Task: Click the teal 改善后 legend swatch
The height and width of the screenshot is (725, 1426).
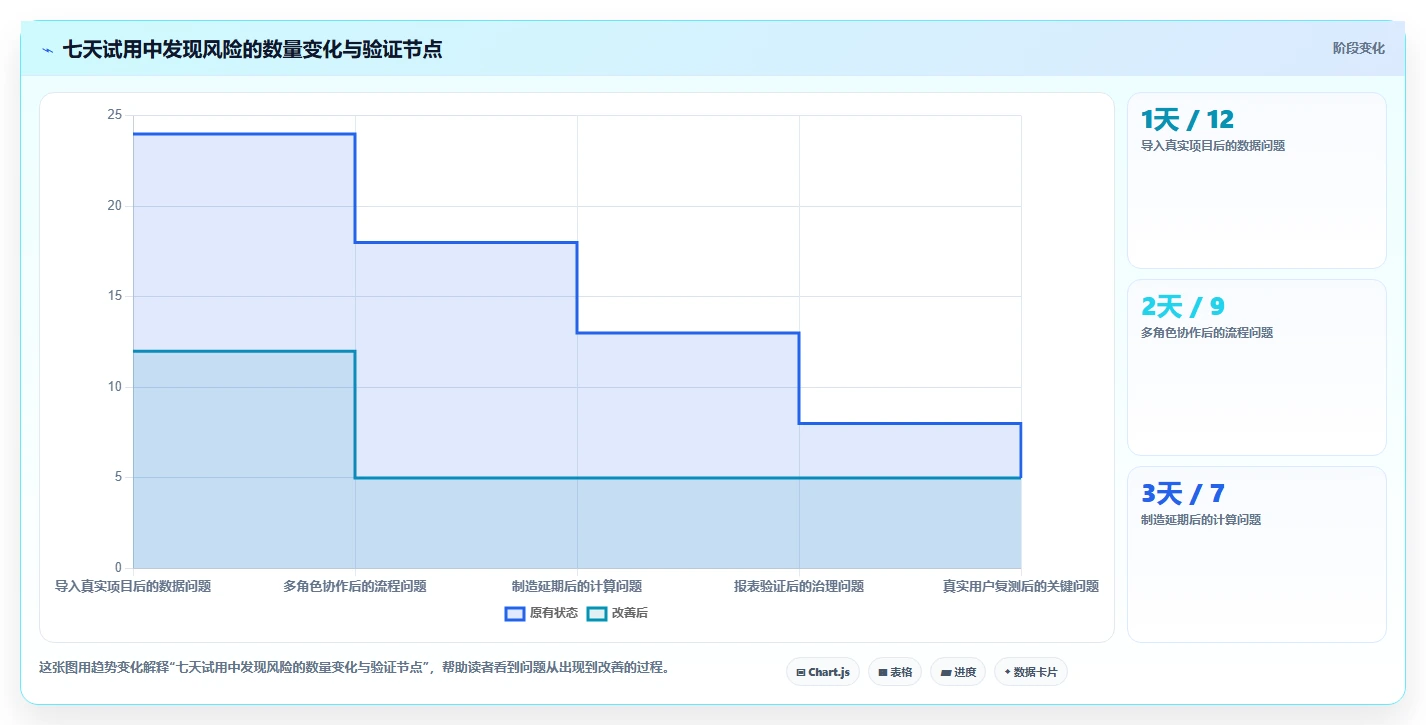Action: pos(597,613)
